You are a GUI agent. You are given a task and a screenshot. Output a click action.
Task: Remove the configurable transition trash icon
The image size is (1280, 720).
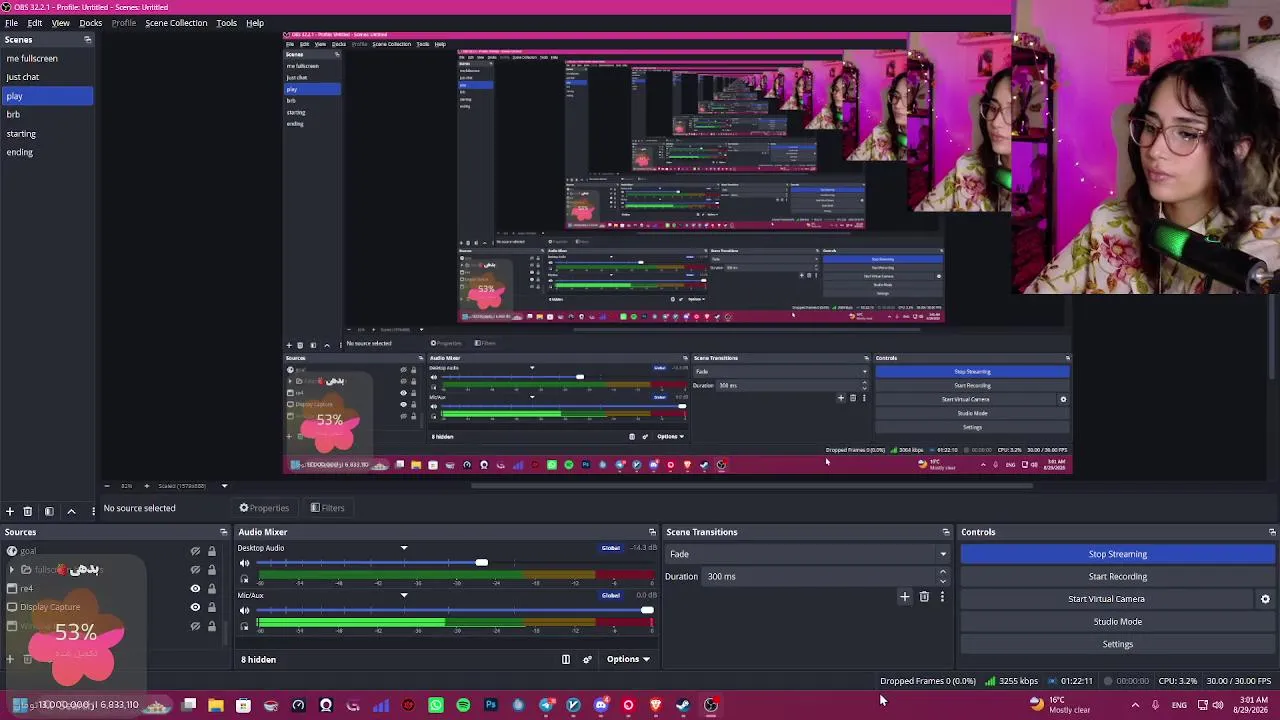924,597
